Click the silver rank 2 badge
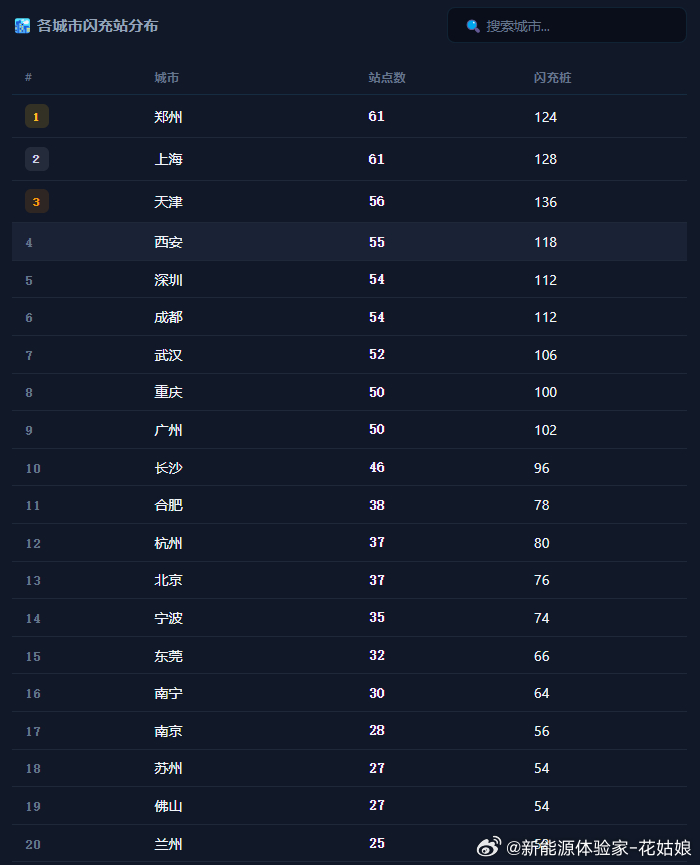 (36, 159)
